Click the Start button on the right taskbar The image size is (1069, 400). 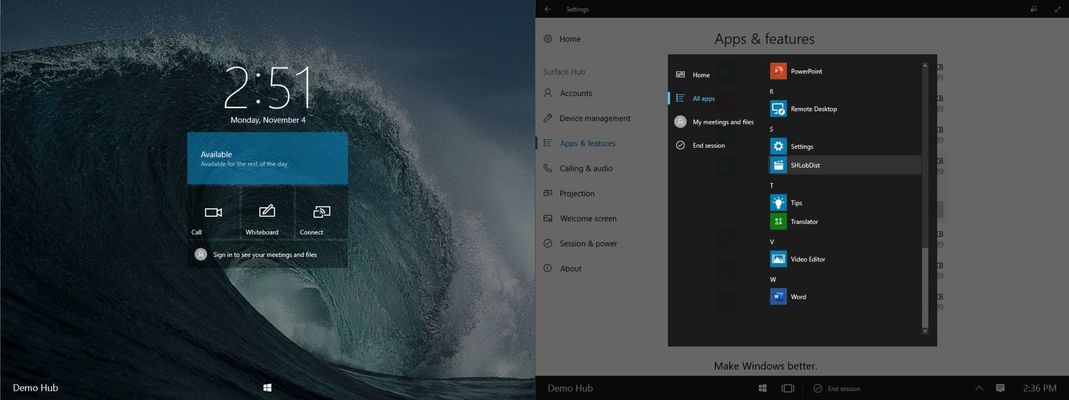[763, 388]
